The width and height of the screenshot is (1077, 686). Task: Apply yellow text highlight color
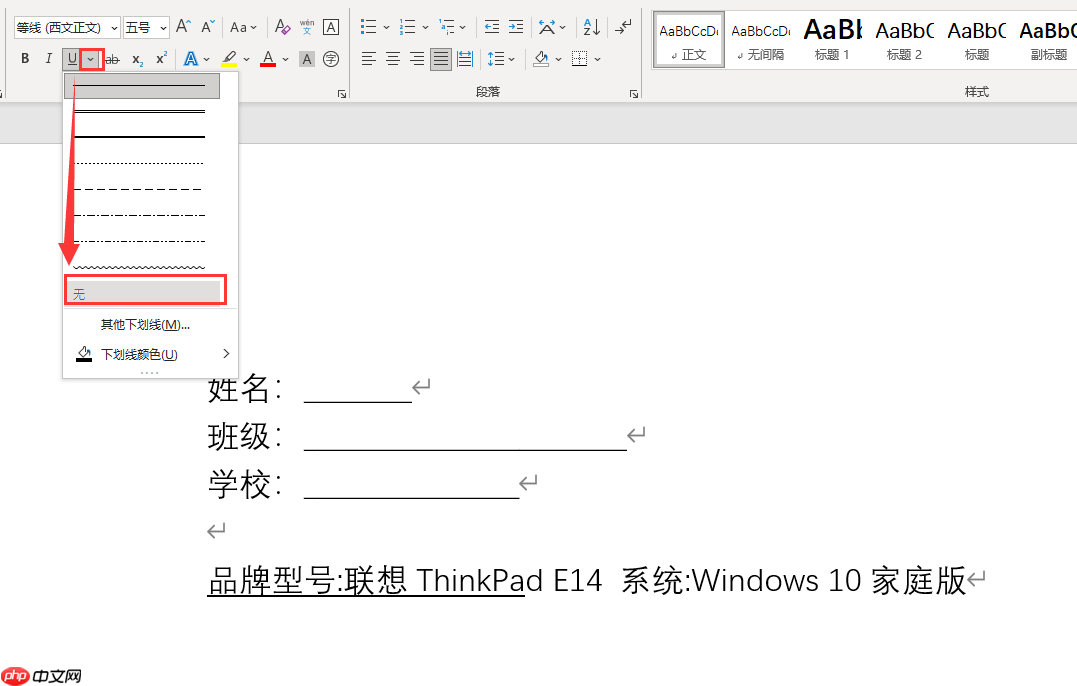[x=229, y=59]
